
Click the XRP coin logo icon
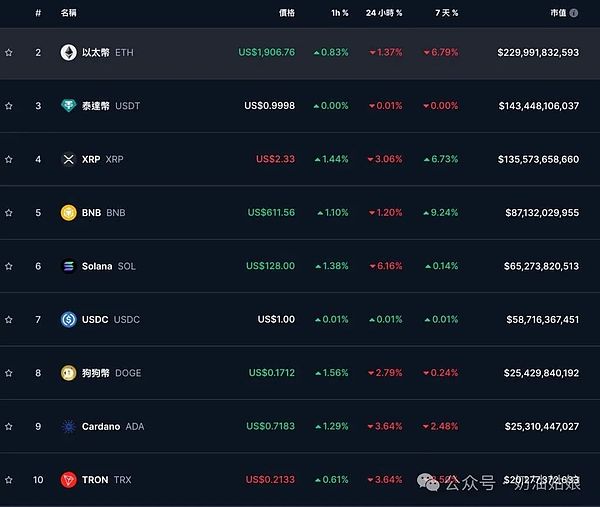pos(68,159)
